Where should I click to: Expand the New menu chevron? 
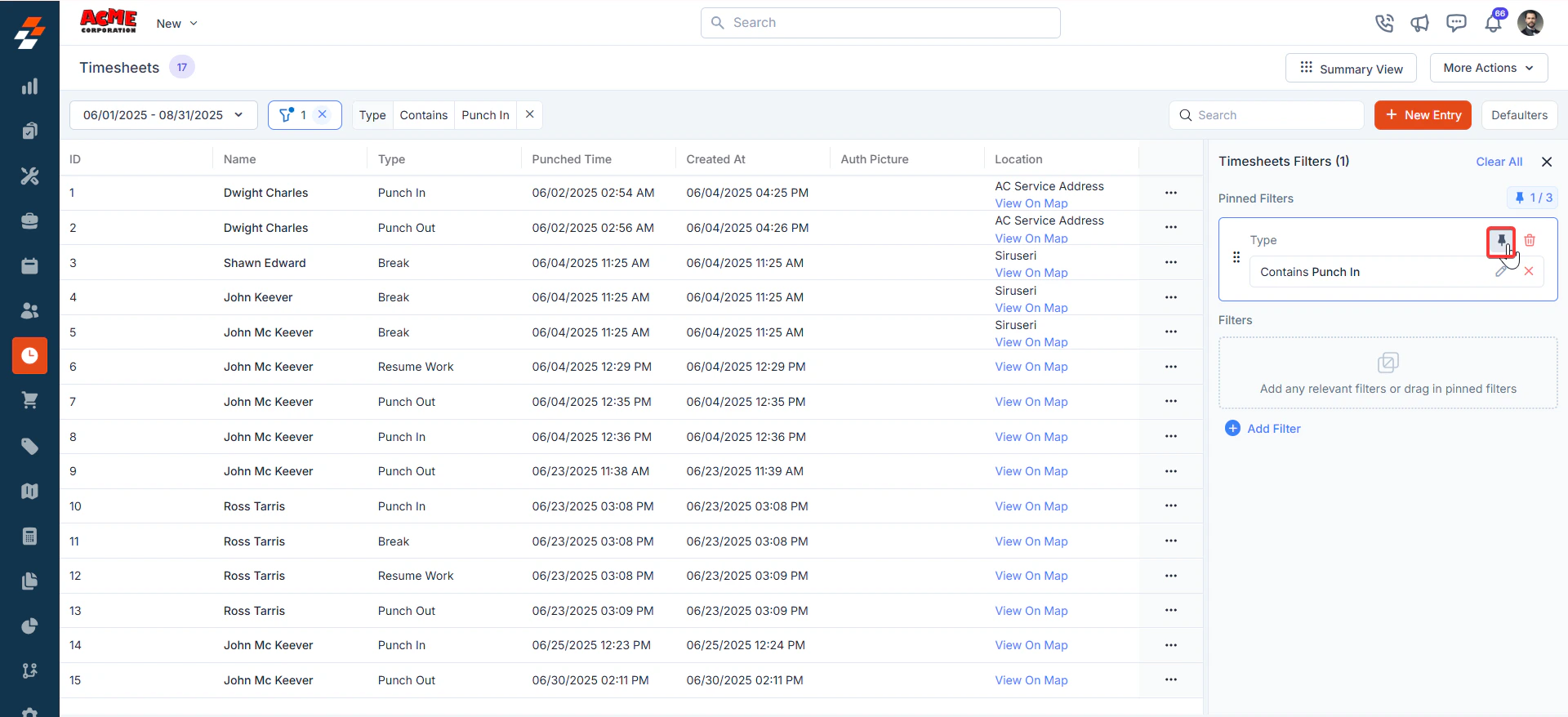pos(194,24)
